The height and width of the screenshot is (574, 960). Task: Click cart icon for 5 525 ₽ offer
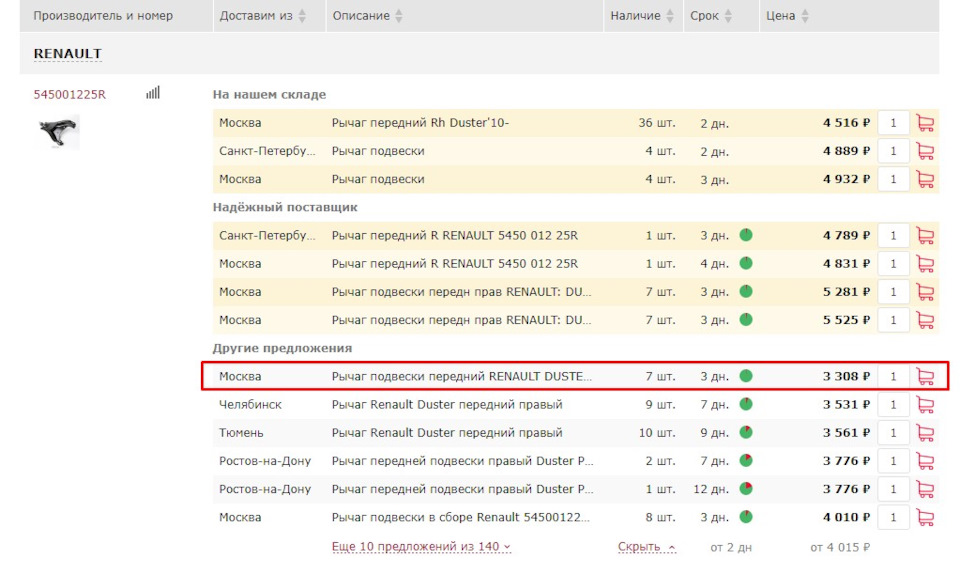(925, 320)
